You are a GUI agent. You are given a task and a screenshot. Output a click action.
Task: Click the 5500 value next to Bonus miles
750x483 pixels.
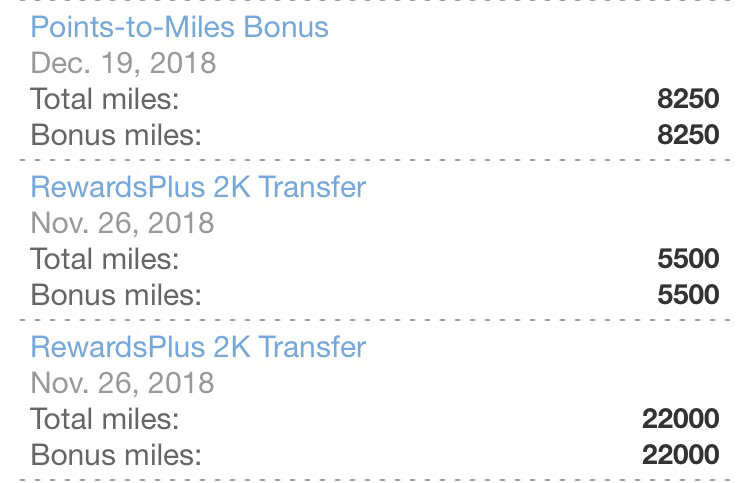click(x=688, y=295)
